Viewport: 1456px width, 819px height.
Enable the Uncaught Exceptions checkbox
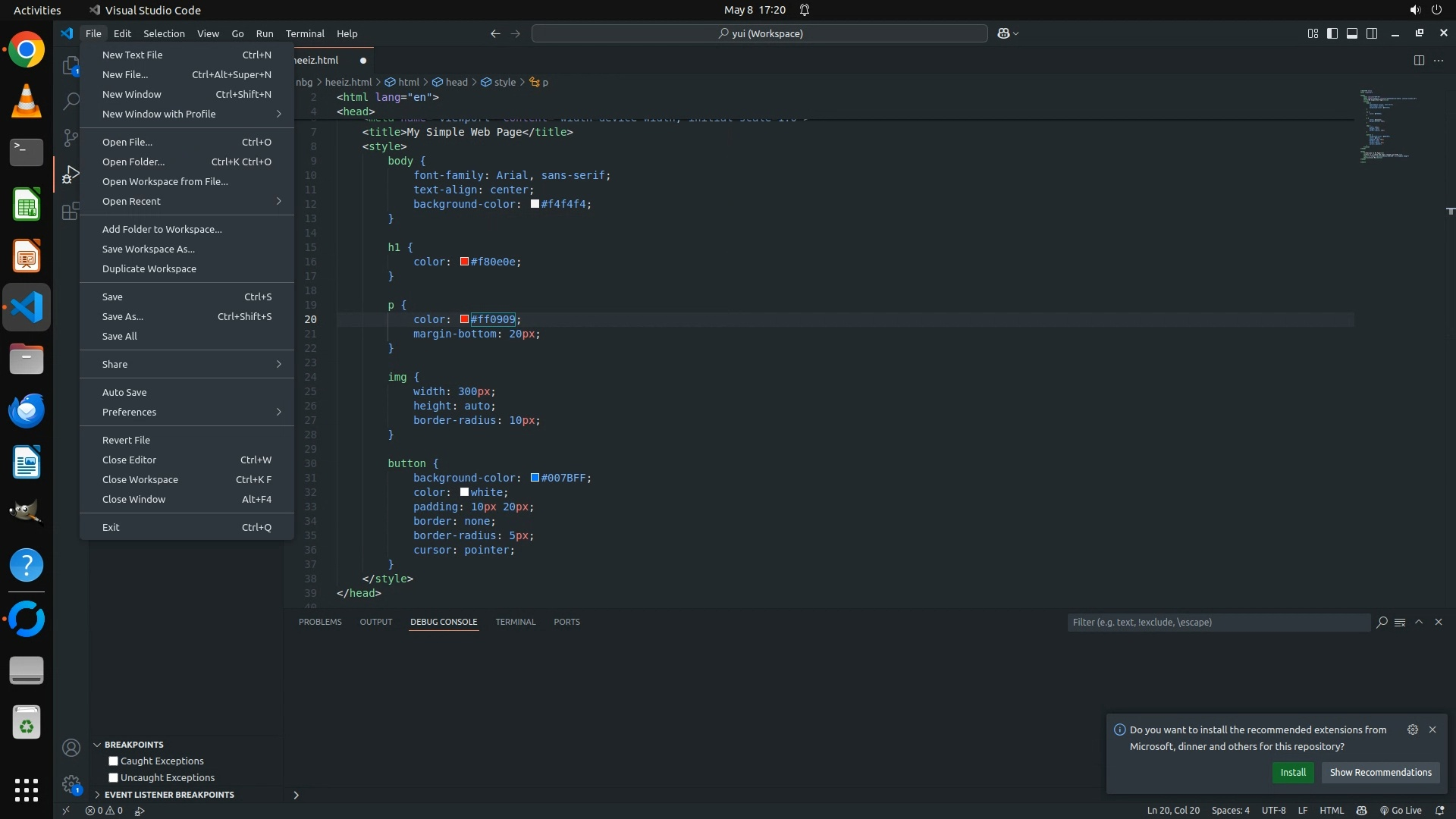tap(114, 778)
